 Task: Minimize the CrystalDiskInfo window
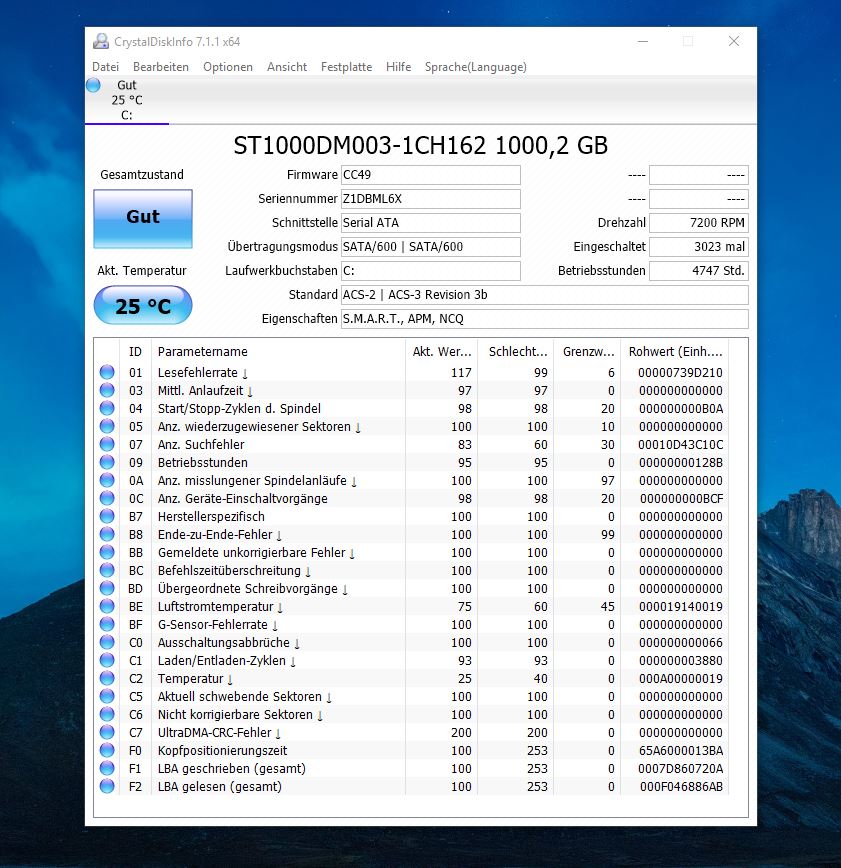(643, 42)
